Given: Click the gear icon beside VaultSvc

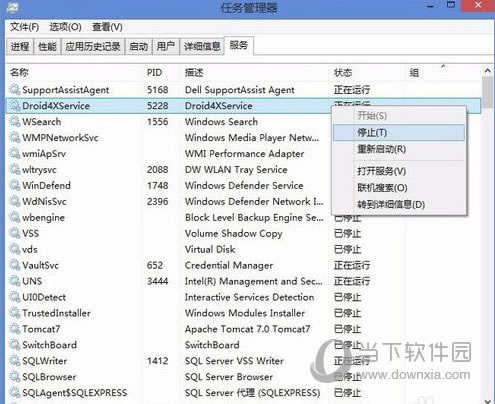Looking at the screenshot, I should click(14, 265).
